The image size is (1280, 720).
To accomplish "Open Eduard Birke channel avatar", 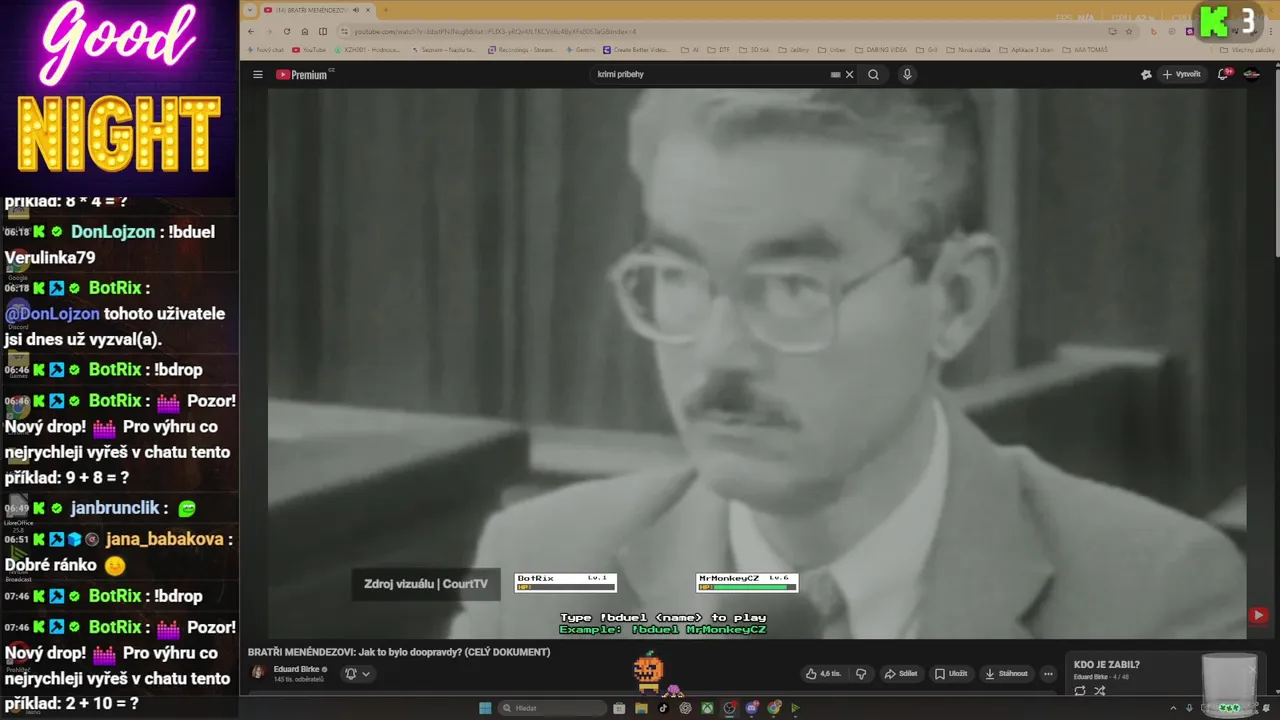I will point(258,673).
